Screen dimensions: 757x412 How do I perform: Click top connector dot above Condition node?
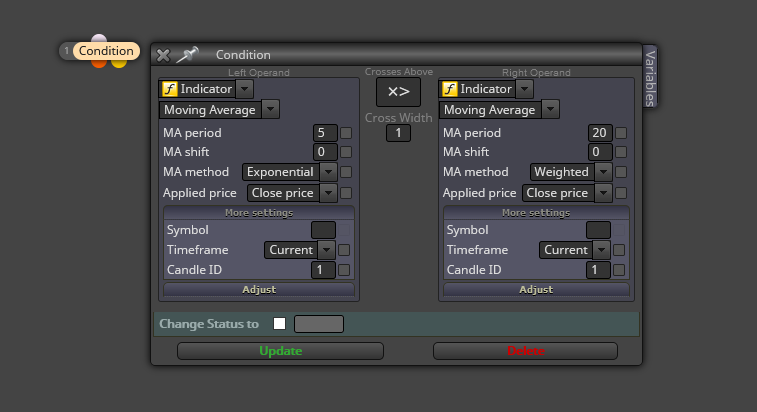(x=99, y=38)
